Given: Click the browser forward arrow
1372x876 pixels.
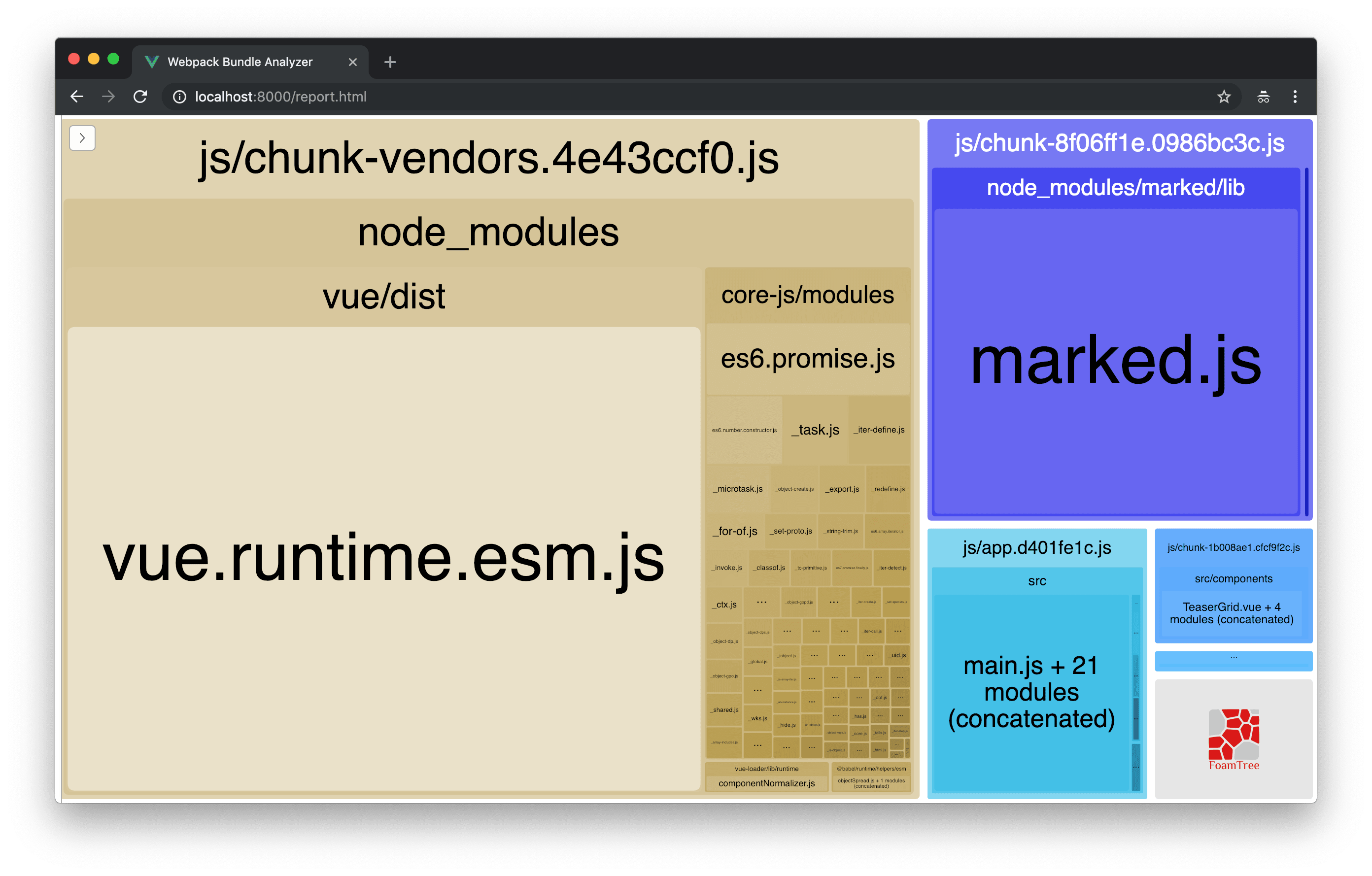Looking at the screenshot, I should [108, 97].
